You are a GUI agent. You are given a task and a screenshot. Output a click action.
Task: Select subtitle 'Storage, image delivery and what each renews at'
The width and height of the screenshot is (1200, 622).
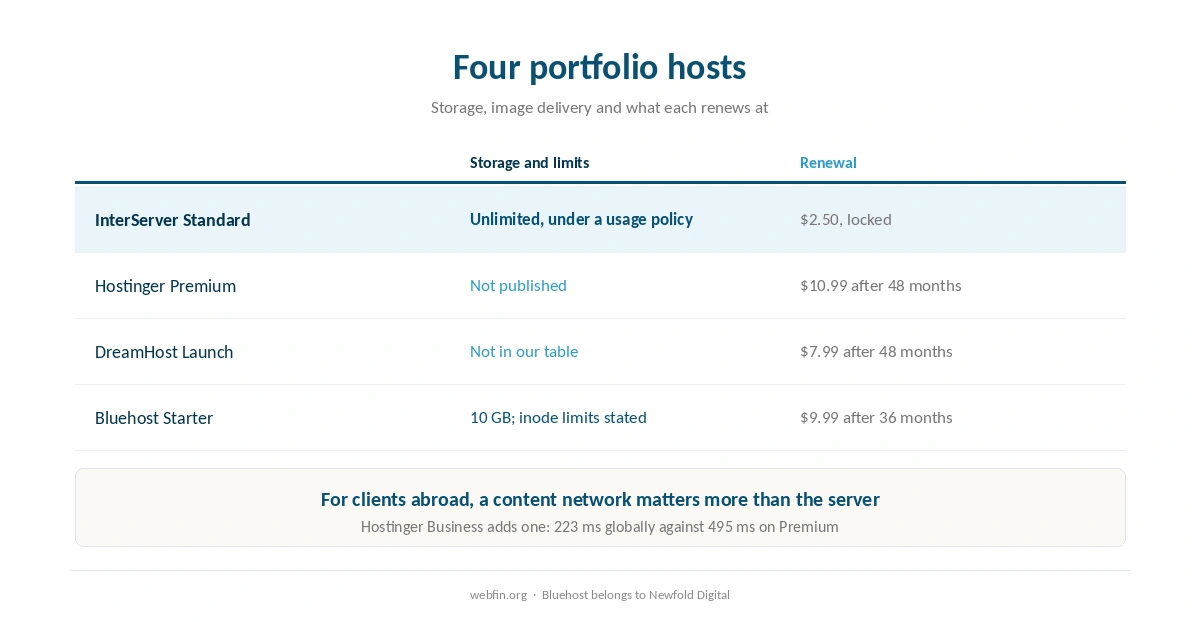coord(599,107)
